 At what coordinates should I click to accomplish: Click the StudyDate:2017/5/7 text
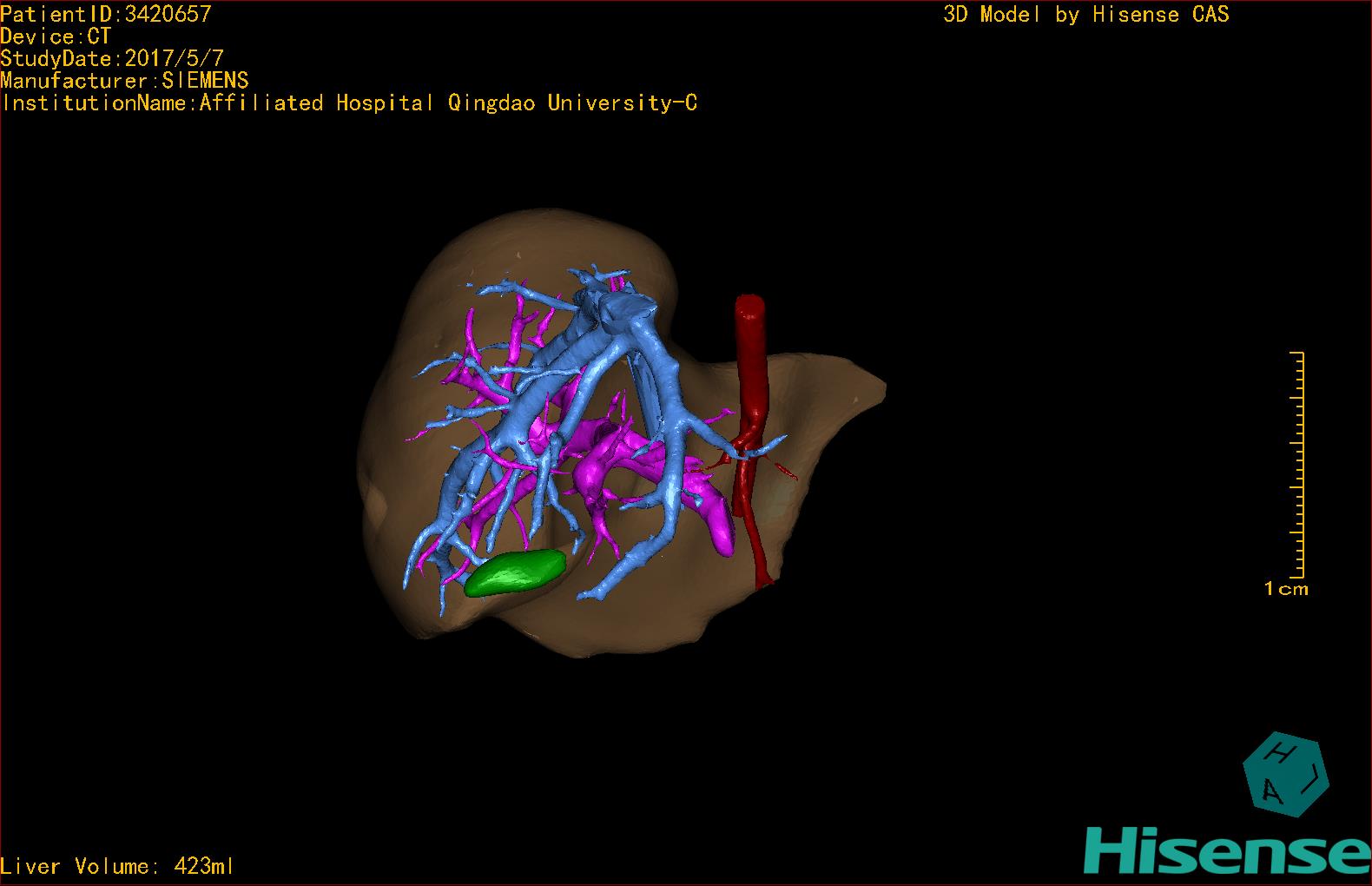point(112,59)
